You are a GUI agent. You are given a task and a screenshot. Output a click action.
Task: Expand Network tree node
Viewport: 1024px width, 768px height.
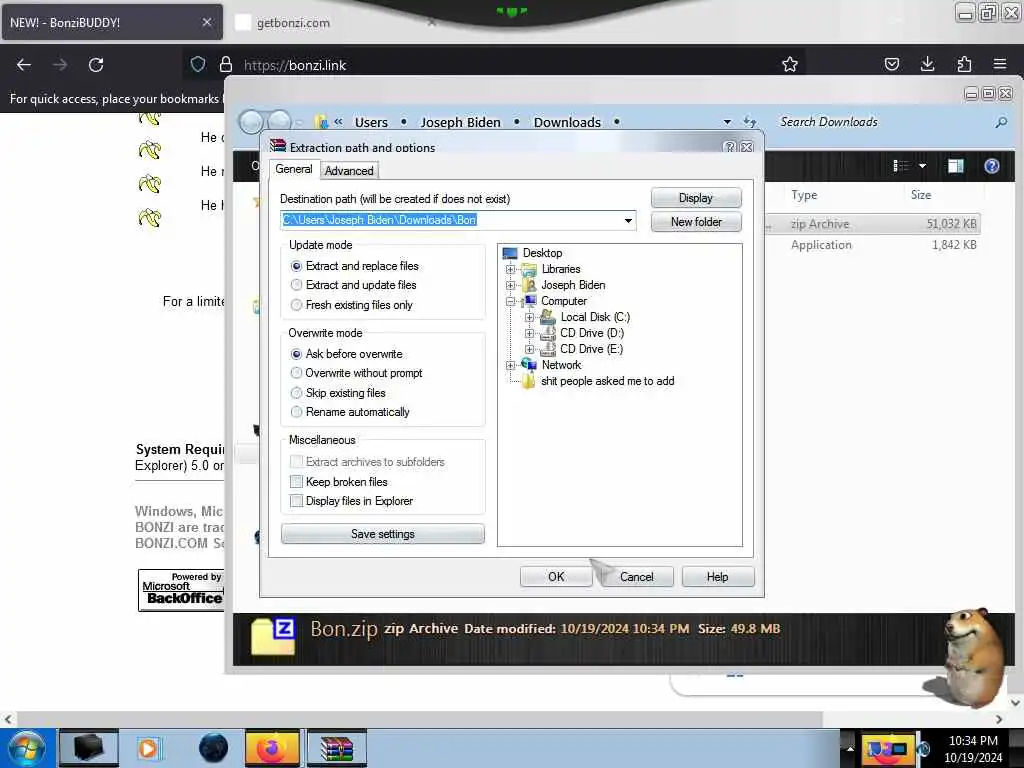click(x=511, y=365)
